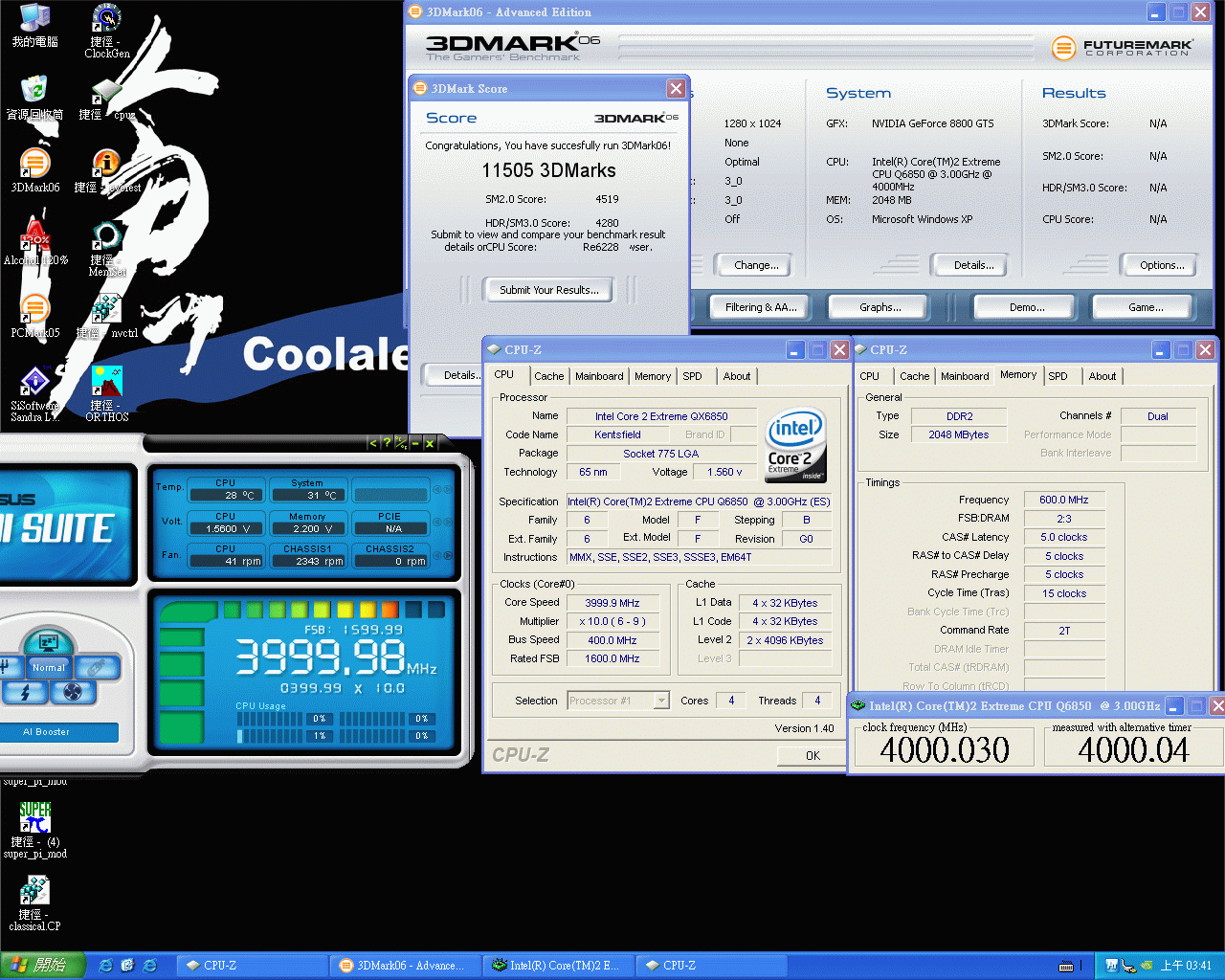Viewport: 1225px width, 980px height.
Task: Click the Kentsfield code name field
Action: (x=617, y=434)
